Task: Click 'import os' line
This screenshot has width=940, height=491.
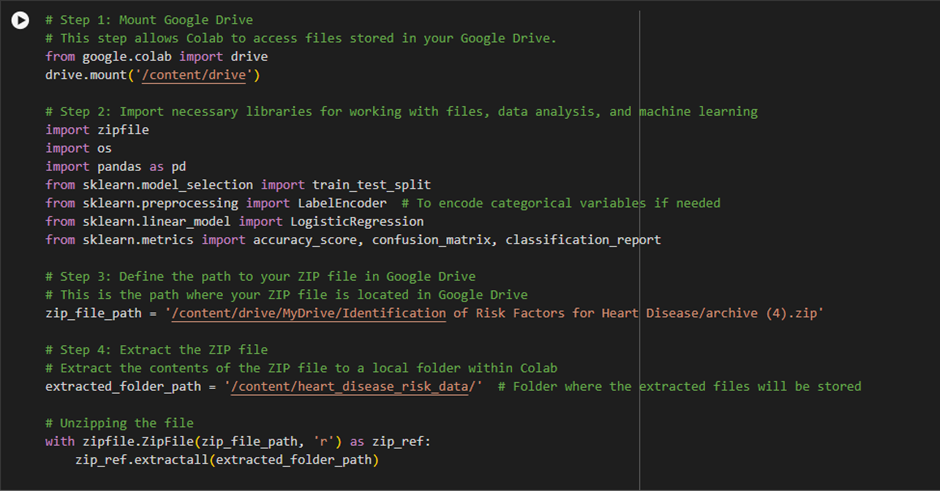Action: (x=79, y=148)
